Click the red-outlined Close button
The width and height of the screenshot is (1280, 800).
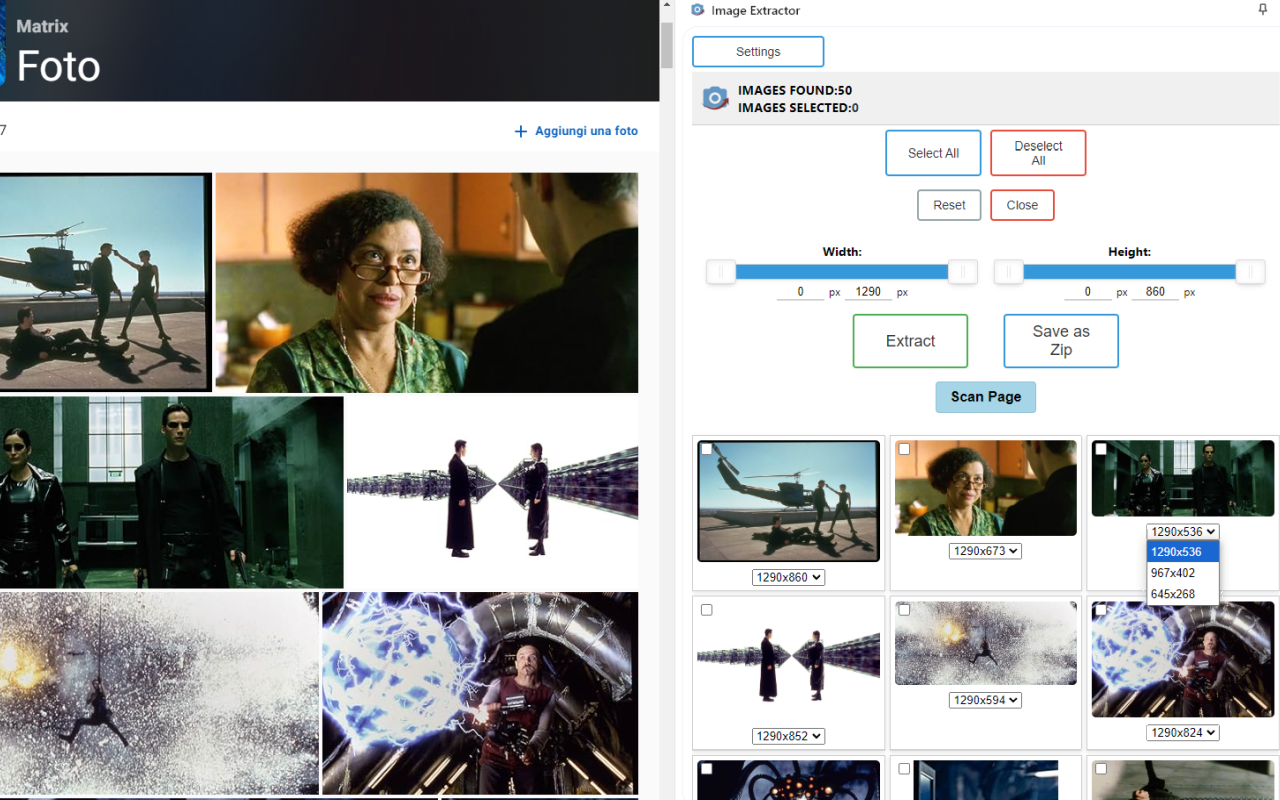pos(1022,205)
